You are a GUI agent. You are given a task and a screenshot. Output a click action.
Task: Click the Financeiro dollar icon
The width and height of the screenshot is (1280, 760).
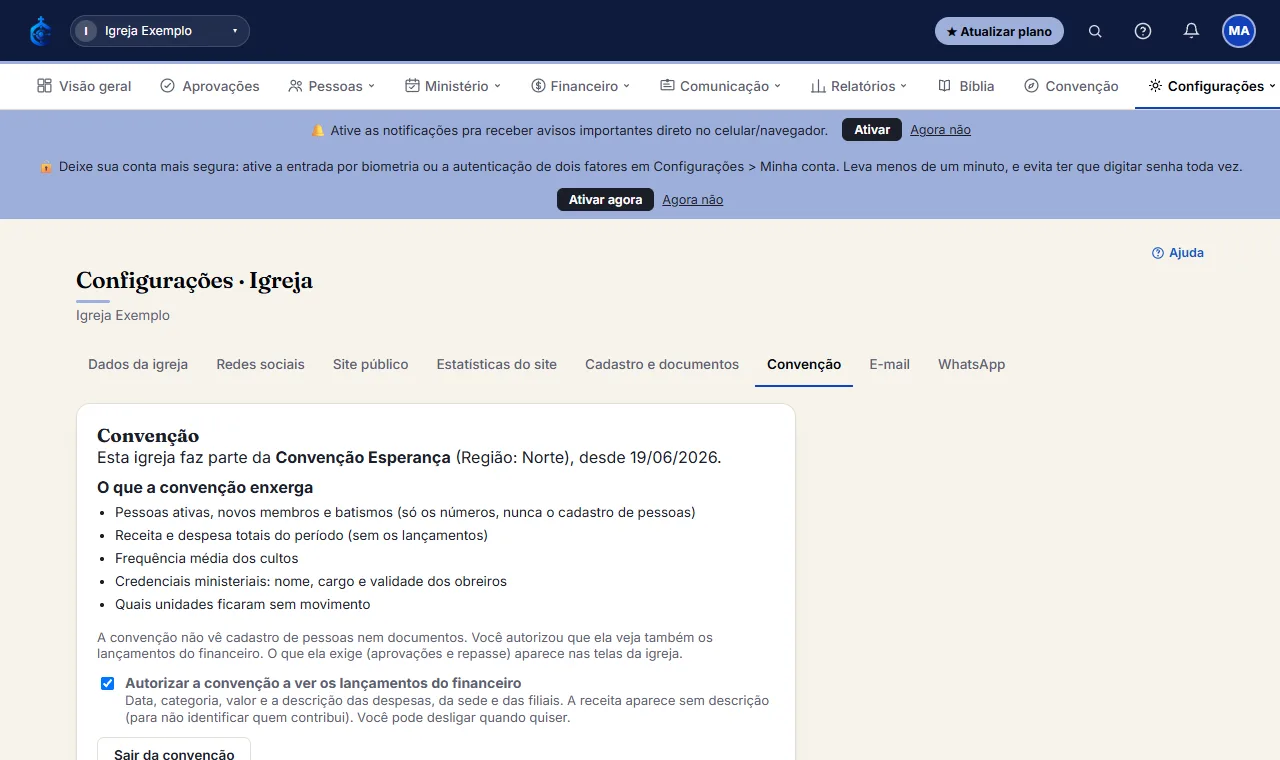coord(538,86)
